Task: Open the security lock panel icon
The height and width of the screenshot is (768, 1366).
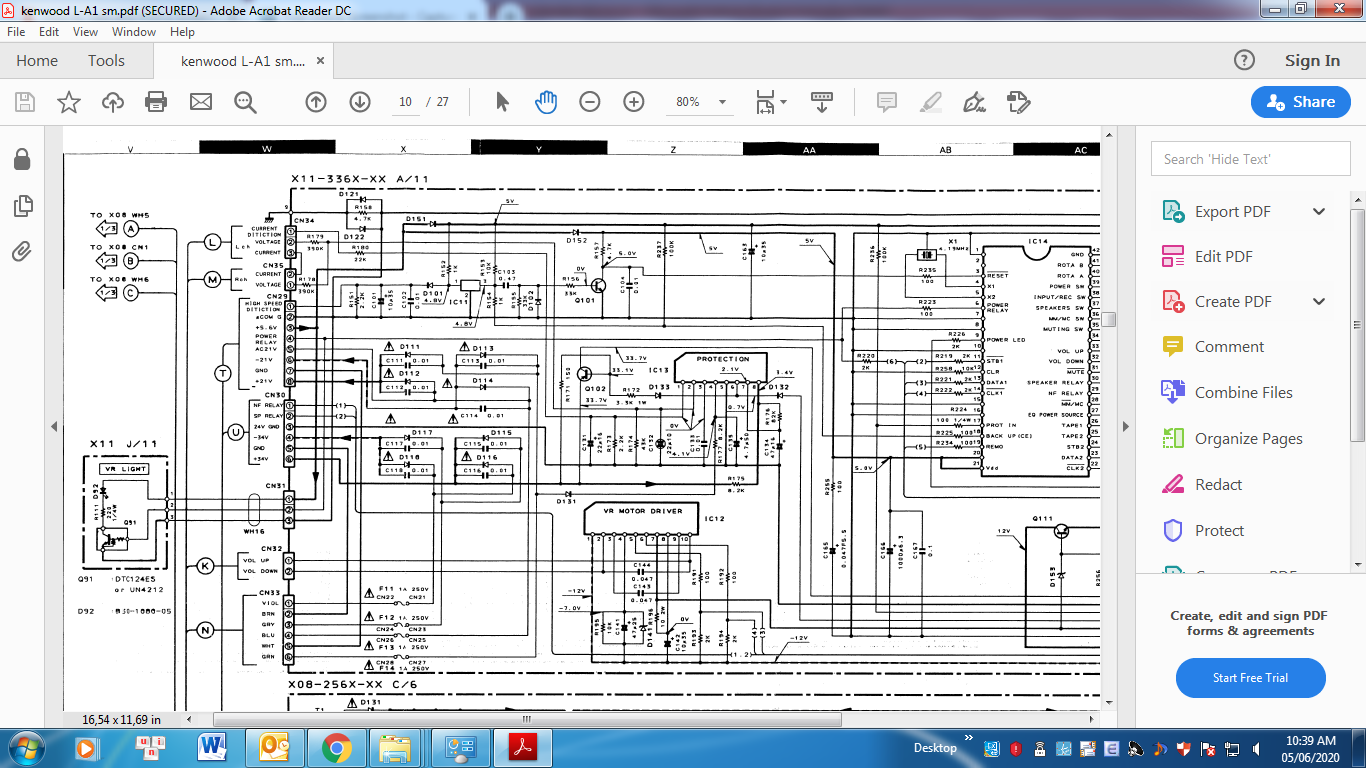Action: tap(22, 160)
